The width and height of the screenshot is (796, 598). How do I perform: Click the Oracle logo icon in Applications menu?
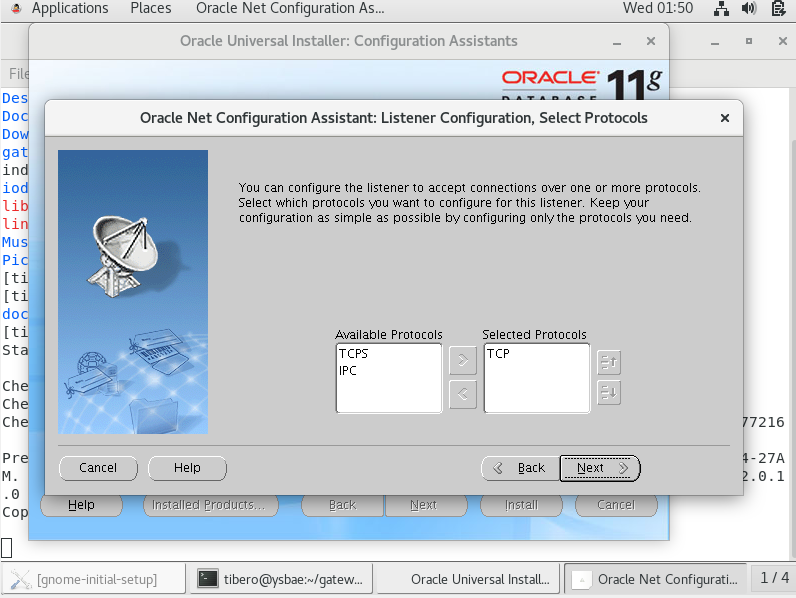[16, 8]
